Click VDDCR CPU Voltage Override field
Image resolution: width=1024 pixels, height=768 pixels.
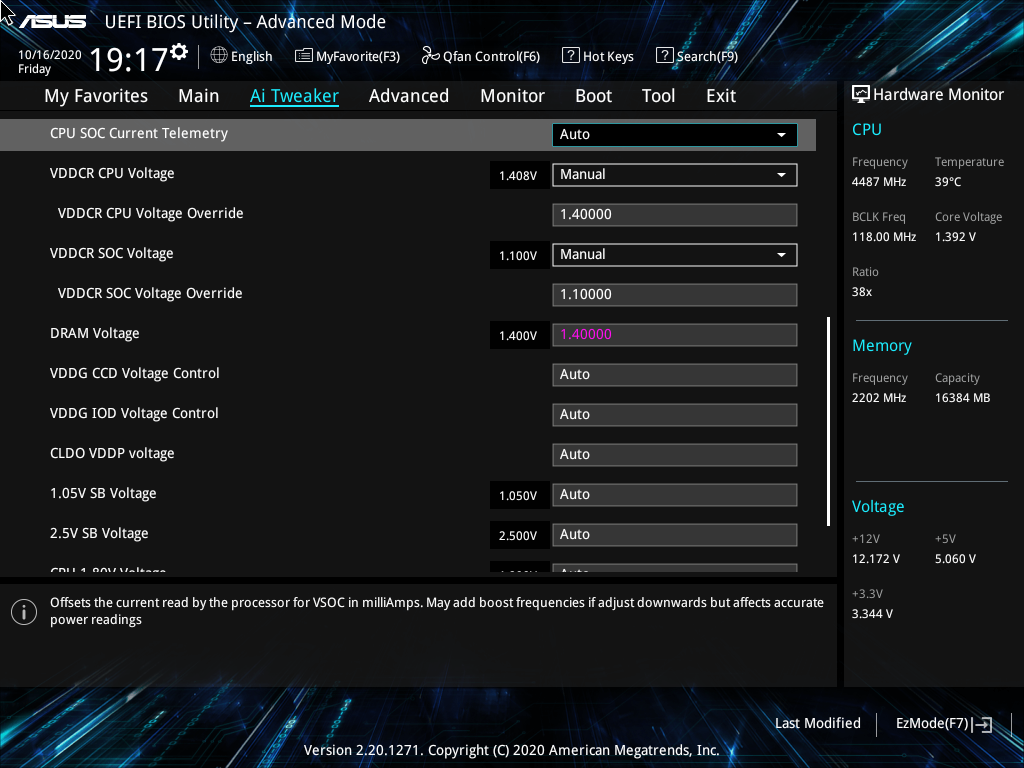[675, 215]
